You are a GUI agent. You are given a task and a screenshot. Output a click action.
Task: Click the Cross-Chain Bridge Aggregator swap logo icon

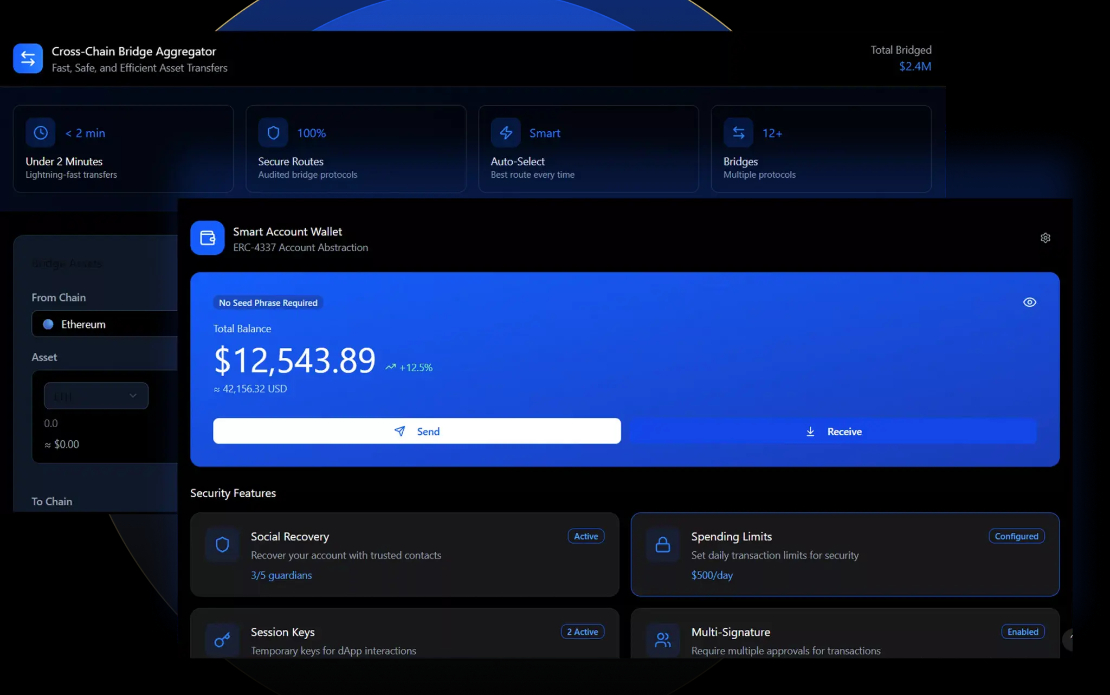(x=28, y=59)
